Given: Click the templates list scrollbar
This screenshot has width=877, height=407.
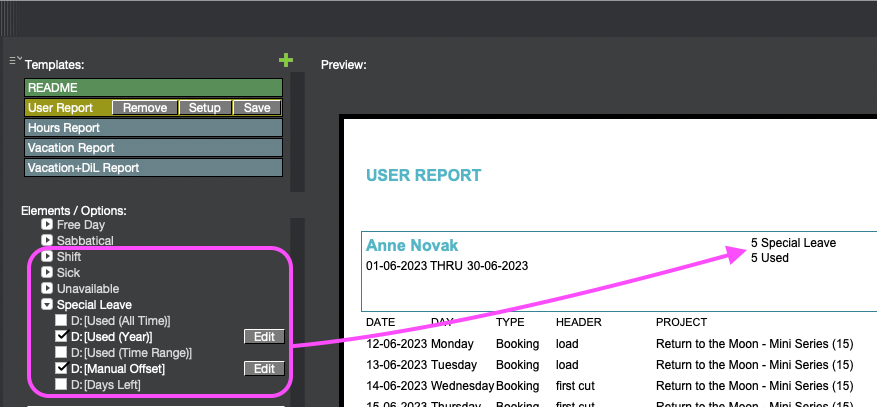Looking at the screenshot, I should point(298,131).
